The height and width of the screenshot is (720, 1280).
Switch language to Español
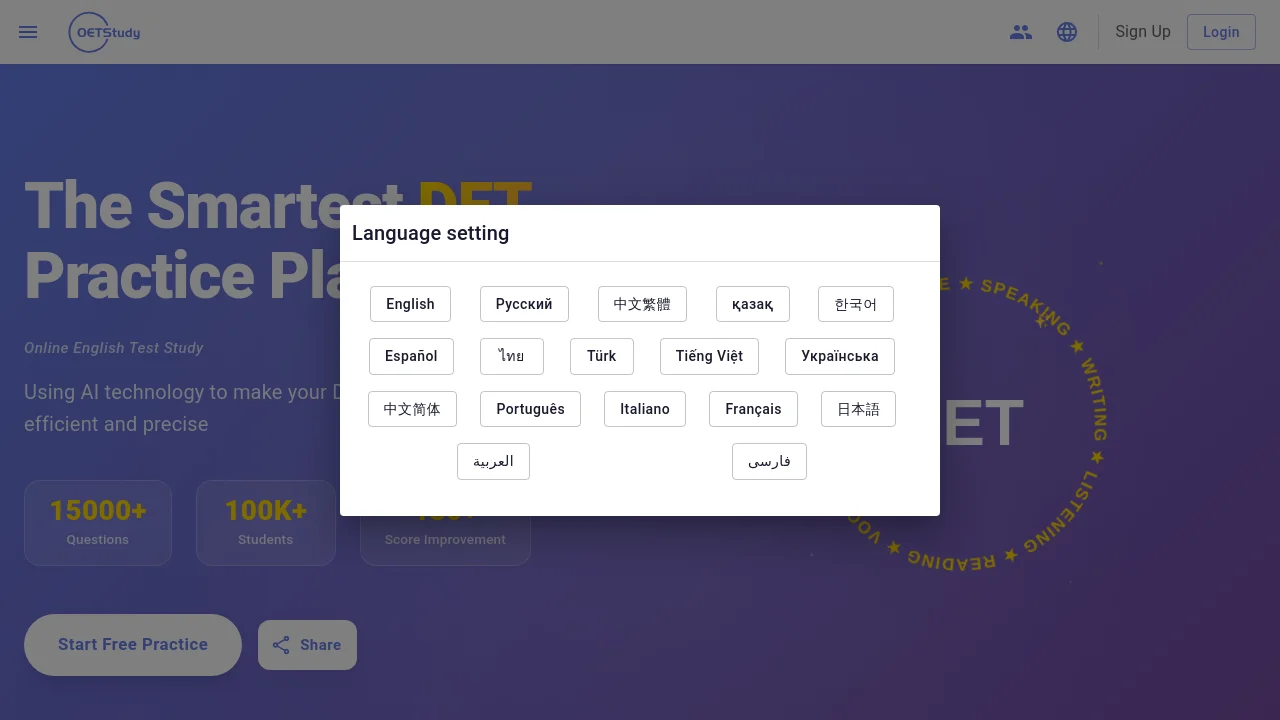pyautogui.click(x=411, y=356)
